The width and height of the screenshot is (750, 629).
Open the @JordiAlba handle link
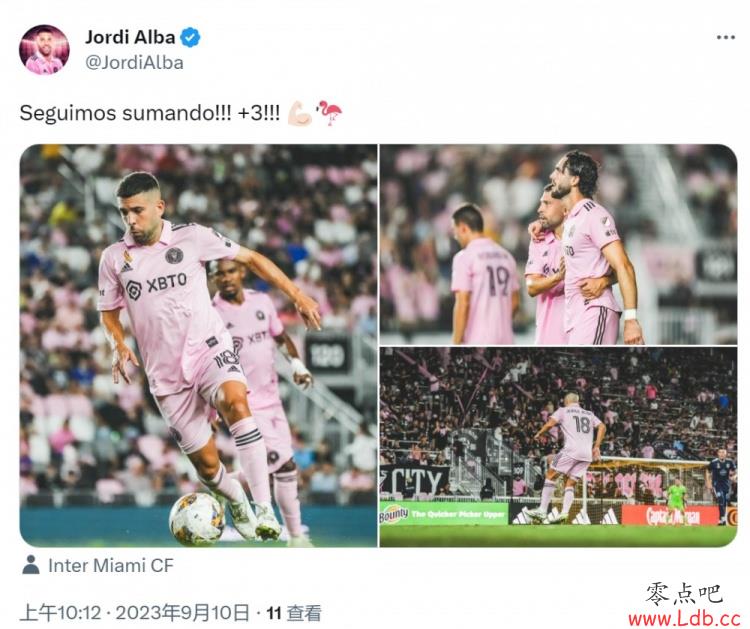[x=134, y=63]
